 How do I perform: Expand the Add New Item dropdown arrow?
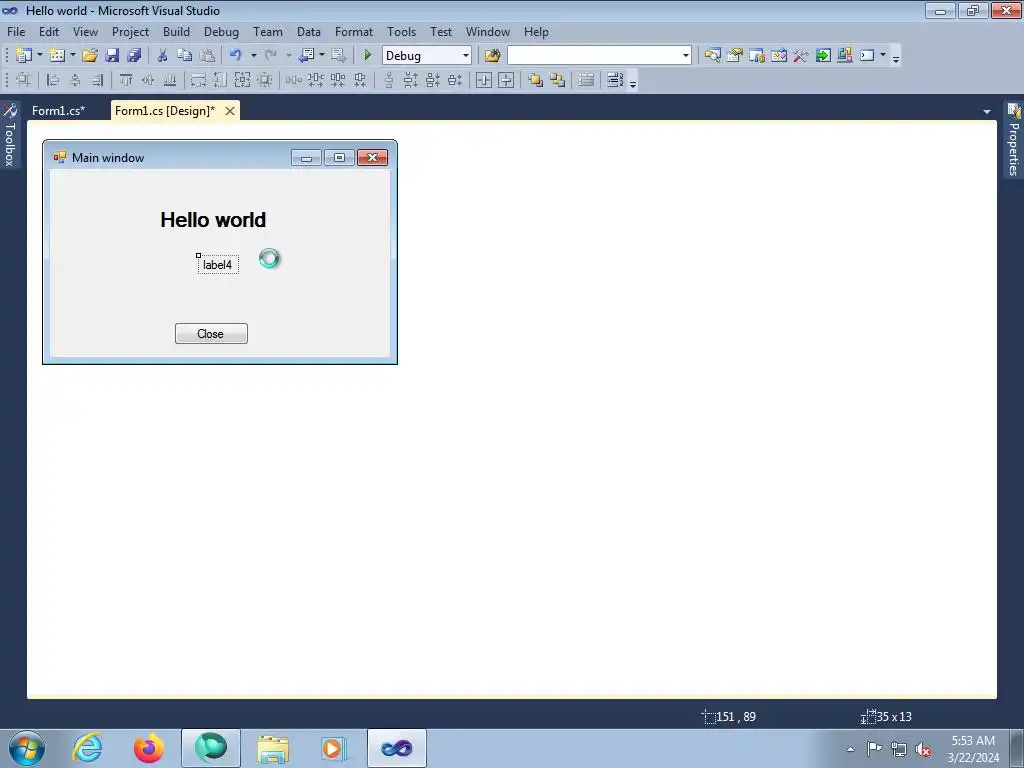click(x=72, y=56)
